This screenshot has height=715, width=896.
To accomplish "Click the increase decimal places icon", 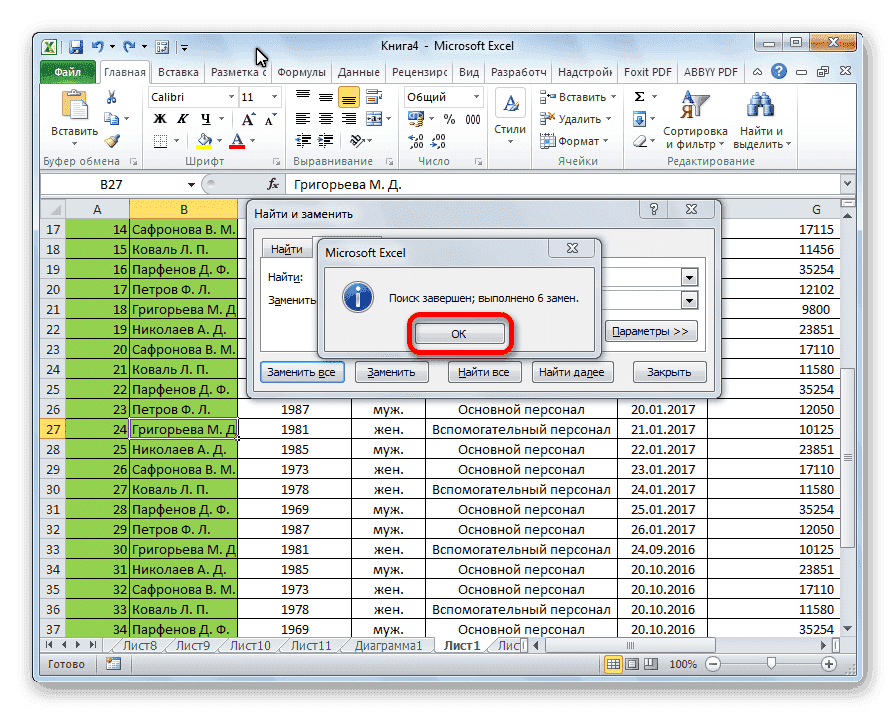I will 415,140.
